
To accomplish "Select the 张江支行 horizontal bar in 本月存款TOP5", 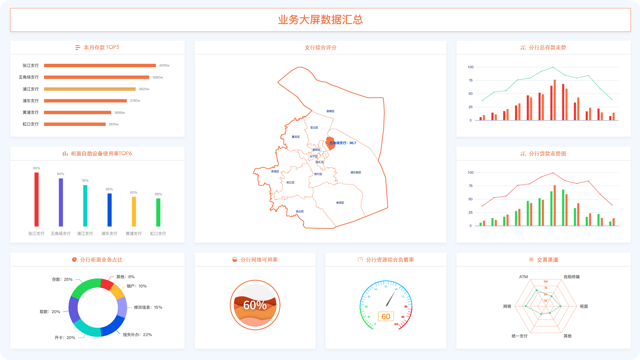I will pyautogui.click(x=100, y=65).
